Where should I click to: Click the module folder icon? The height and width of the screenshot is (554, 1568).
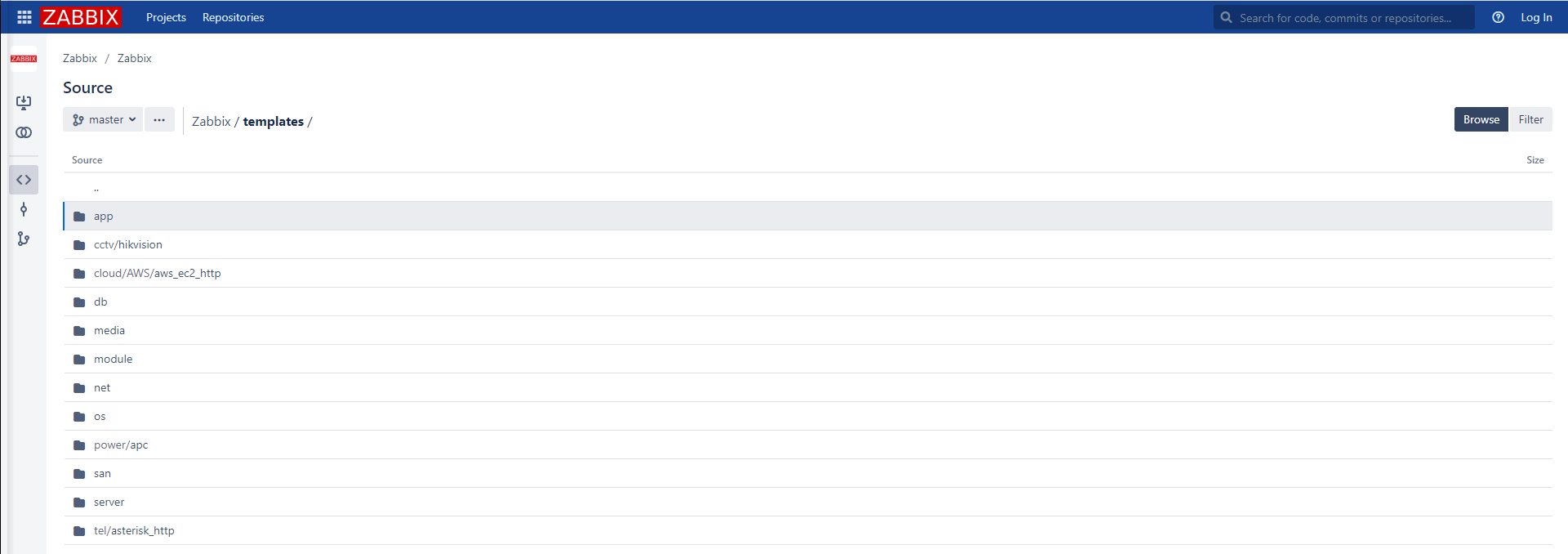pos(79,360)
